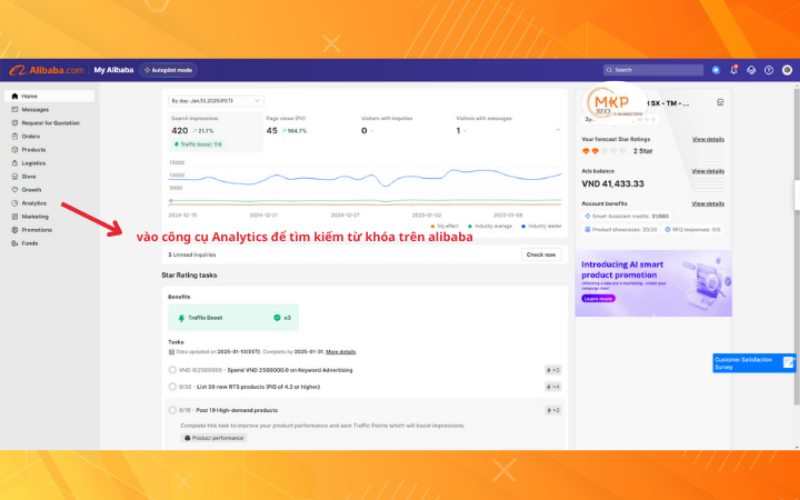Image resolution: width=800 pixels, height=500 pixels.
Task: Open the help question mark icon
Action: point(769,70)
